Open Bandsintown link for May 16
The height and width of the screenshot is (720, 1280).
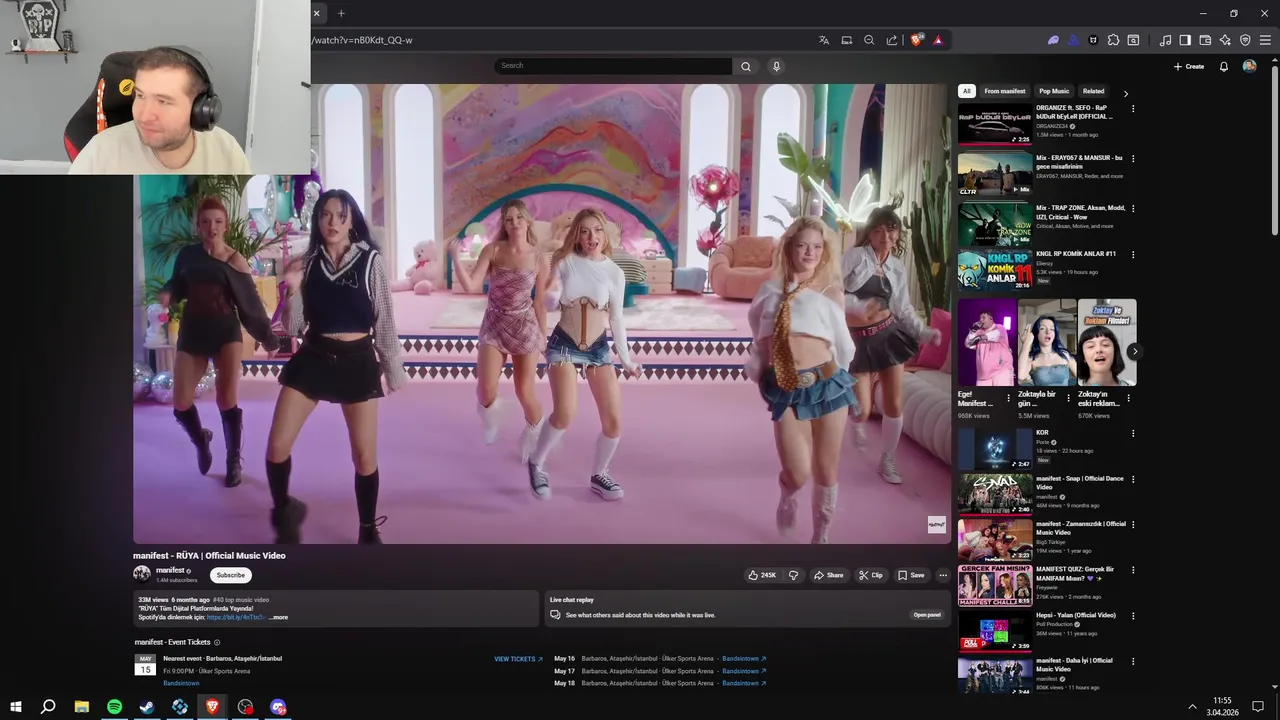(x=744, y=659)
